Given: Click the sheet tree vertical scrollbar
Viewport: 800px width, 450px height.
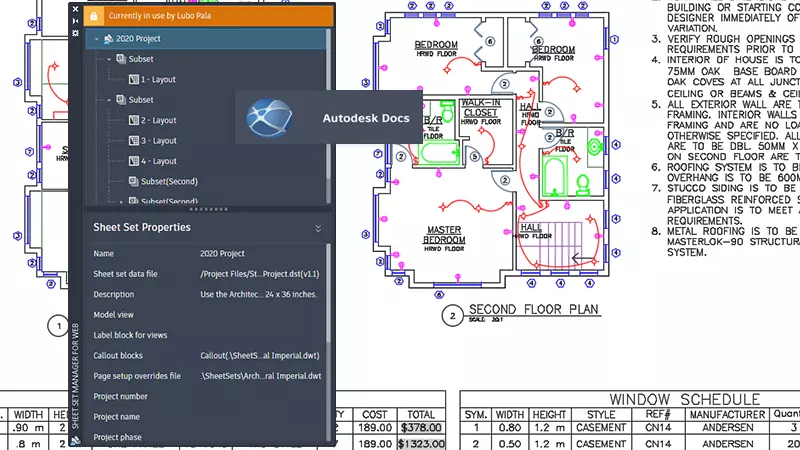Looking at the screenshot, I should pyautogui.click(x=328, y=104).
